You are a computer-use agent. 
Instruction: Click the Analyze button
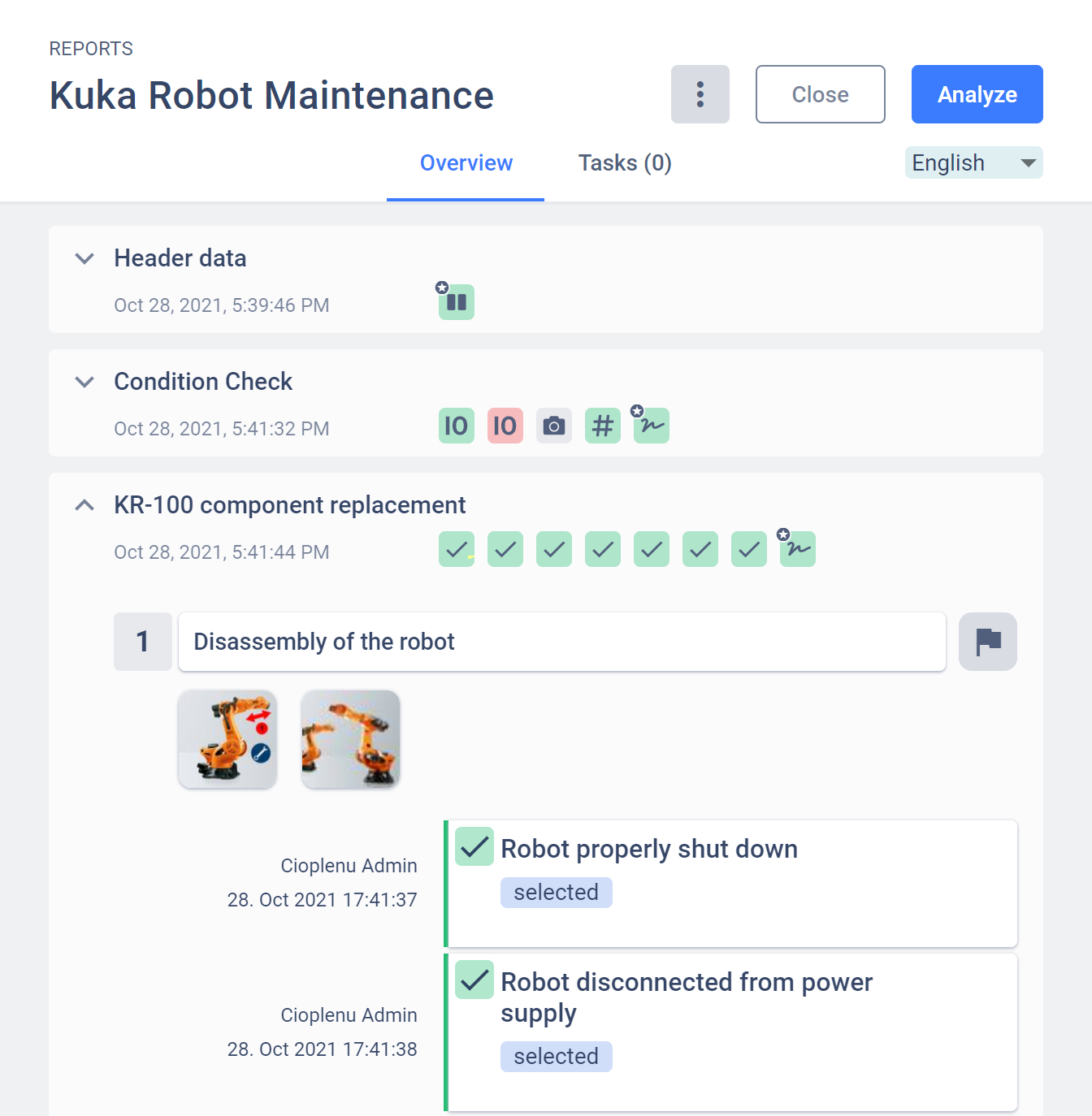(977, 94)
